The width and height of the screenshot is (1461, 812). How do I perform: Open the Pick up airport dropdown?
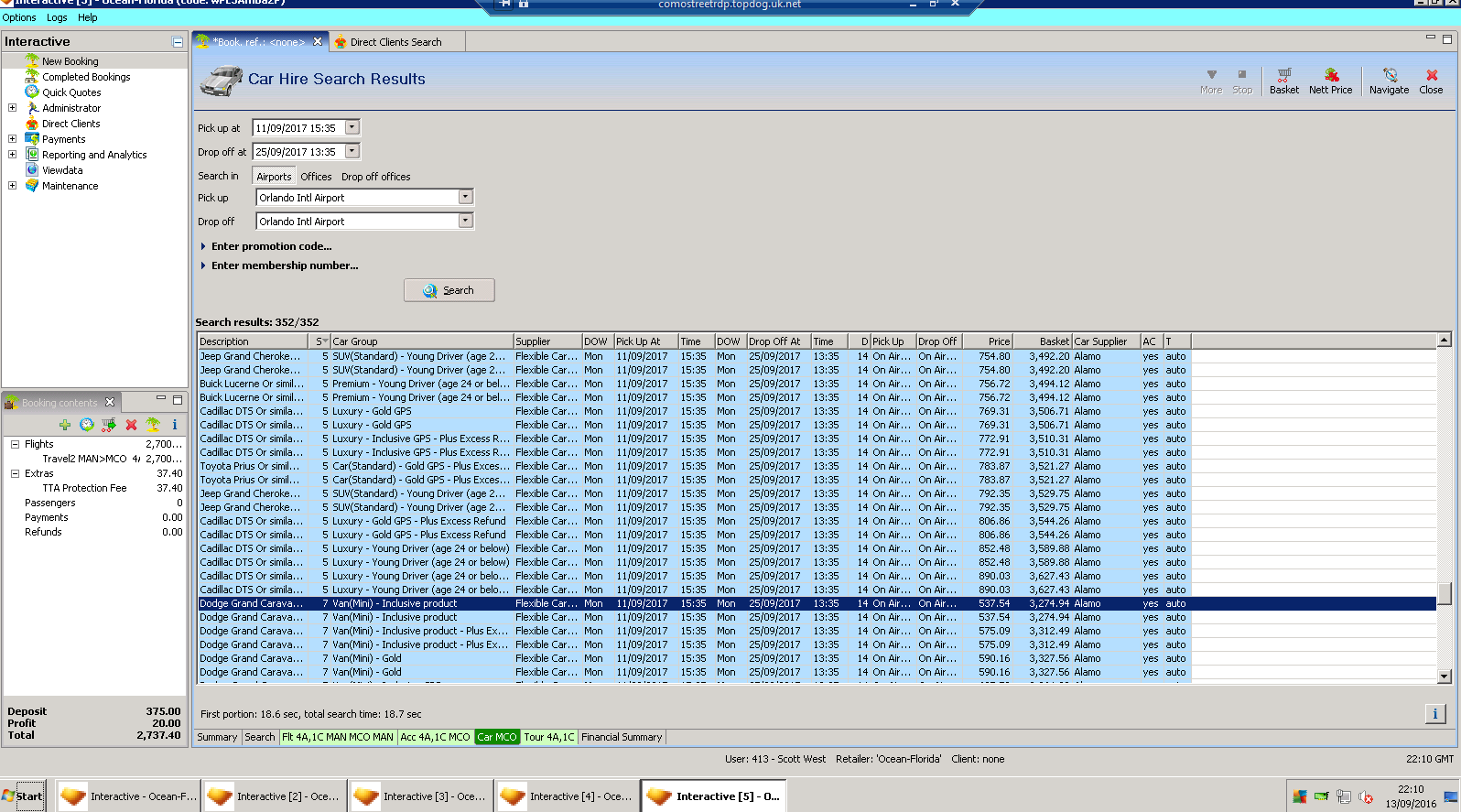click(x=465, y=197)
